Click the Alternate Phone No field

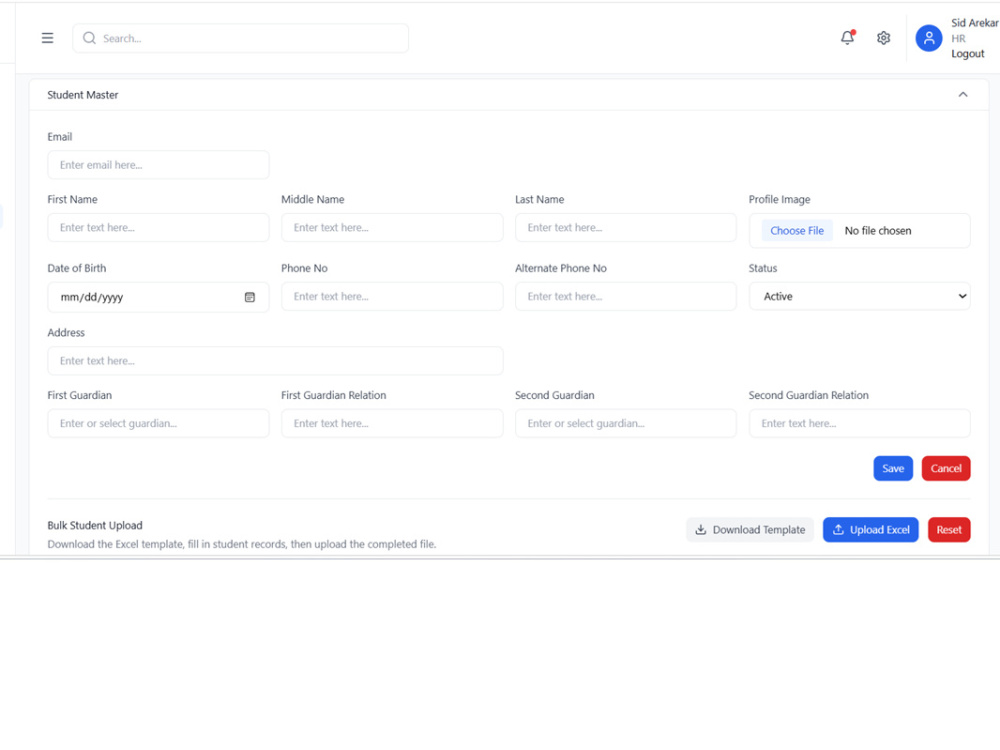626,297
